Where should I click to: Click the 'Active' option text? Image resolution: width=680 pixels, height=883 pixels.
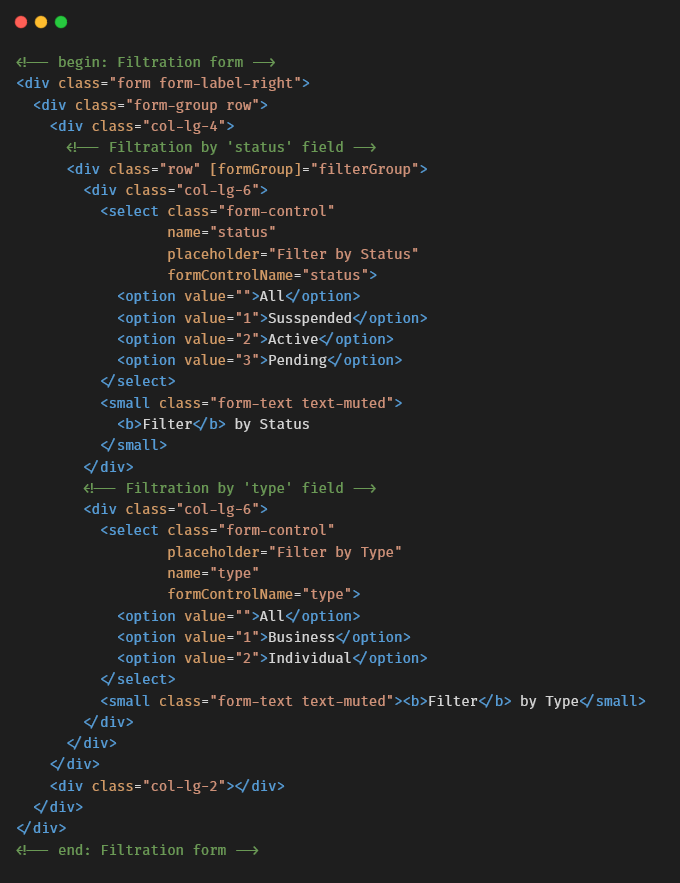[293, 339]
